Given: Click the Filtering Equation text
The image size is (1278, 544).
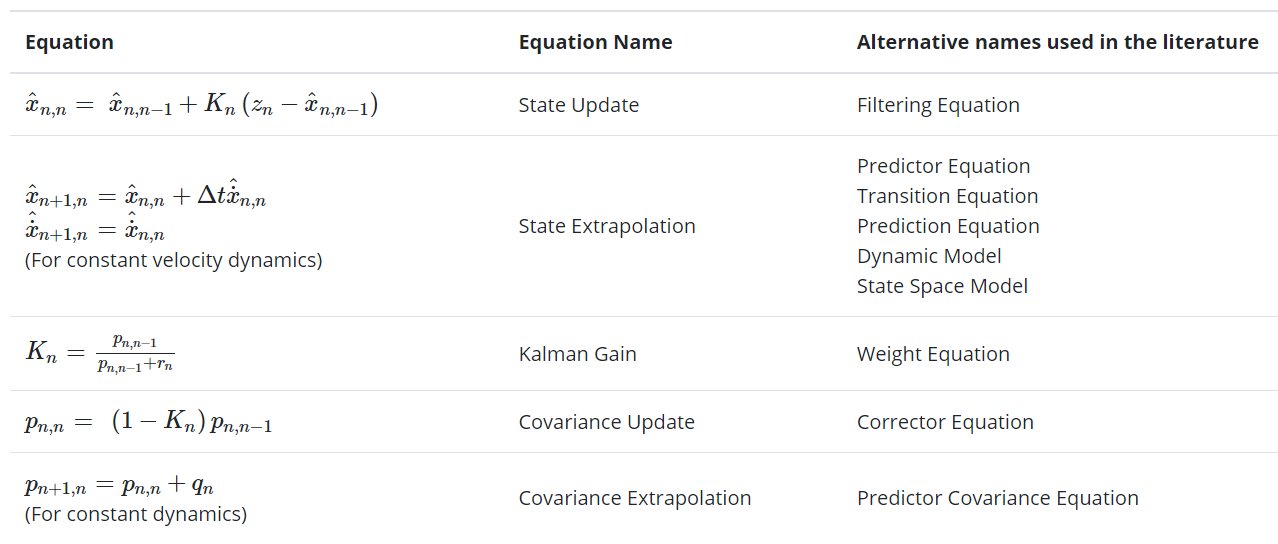Looking at the screenshot, I should [x=938, y=105].
